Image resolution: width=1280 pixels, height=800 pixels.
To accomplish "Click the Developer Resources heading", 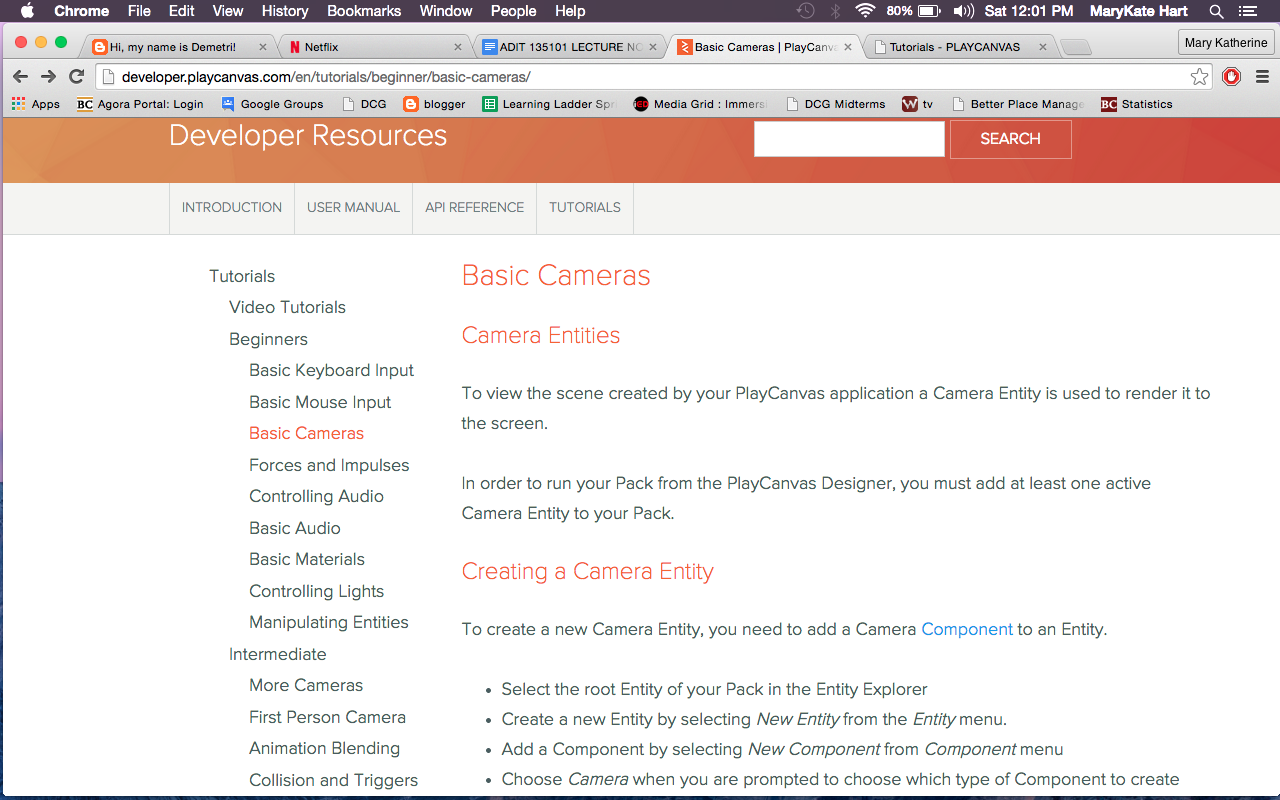I will coord(308,136).
